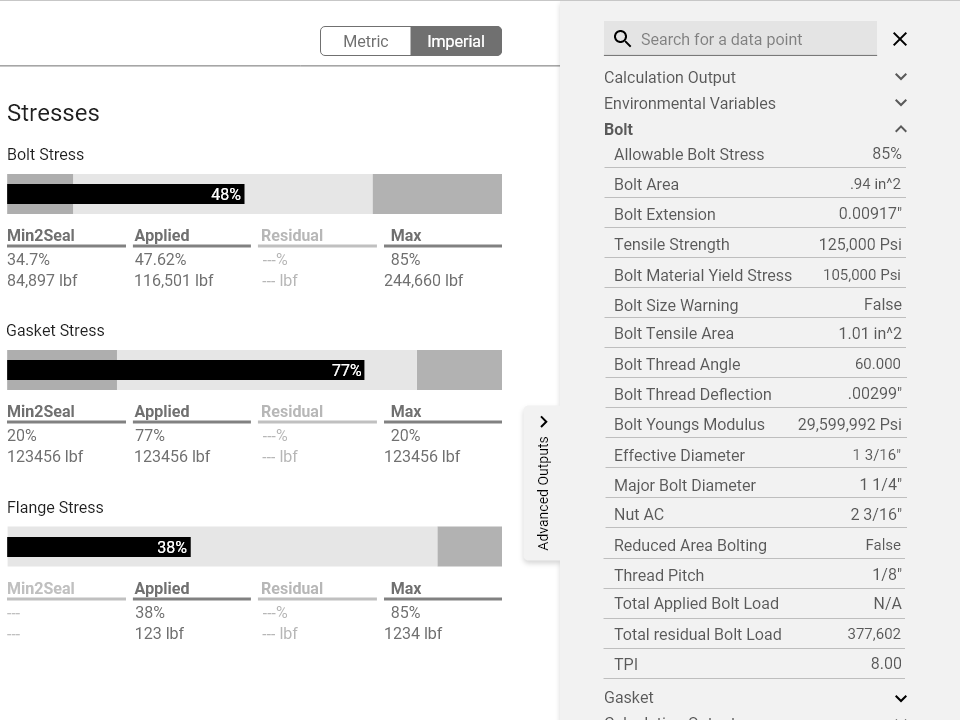Click the search magnifier icon
Image resolution: width=960 pixels, height=720 pixels.
pyautogui.click(x=622, y=38)
